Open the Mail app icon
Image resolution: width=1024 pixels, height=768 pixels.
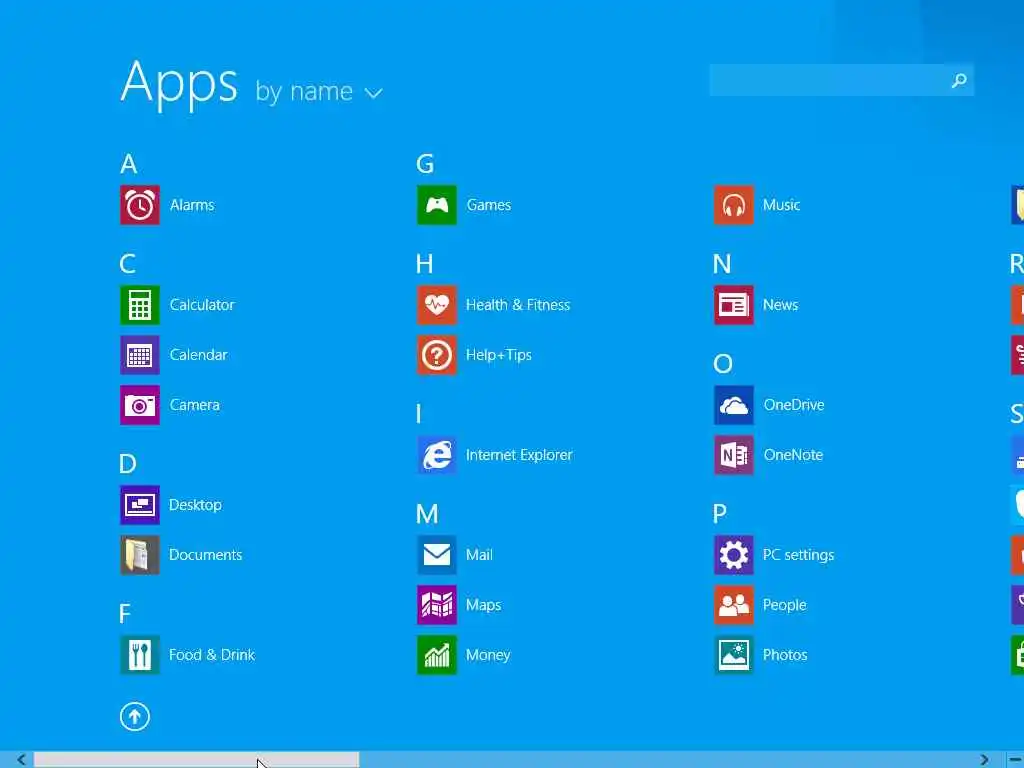click(x=437, y=555)
